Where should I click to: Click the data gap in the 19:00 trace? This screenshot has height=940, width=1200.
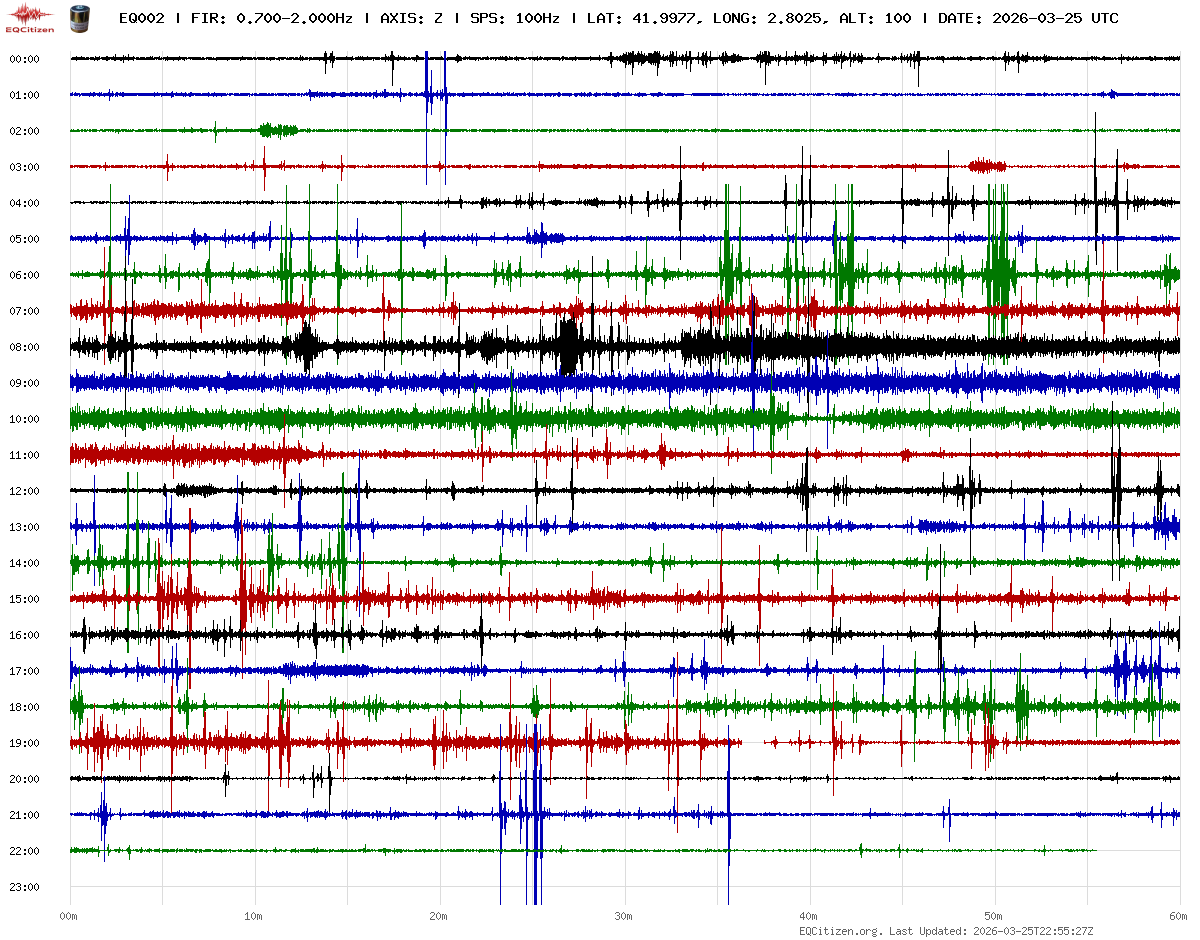point(753,742)
